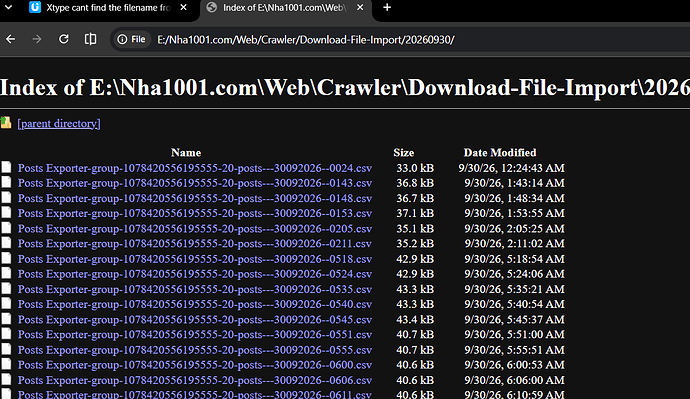
Task: Open the posts file ending 0153.csv
Action: click(195, 213)
